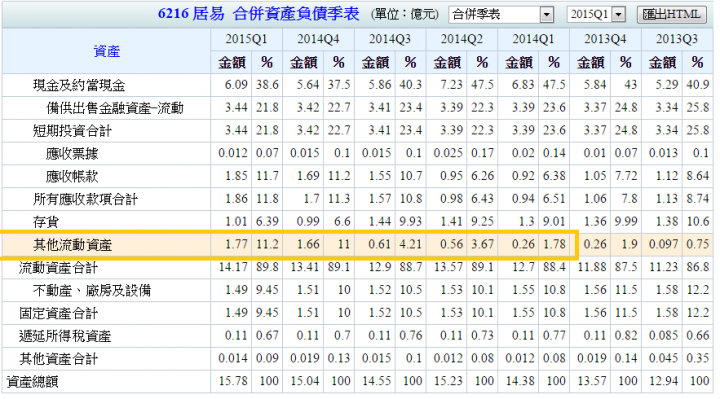
Task: Click 2014Q2 cash amount 7.23
Action: coord(451,85)
